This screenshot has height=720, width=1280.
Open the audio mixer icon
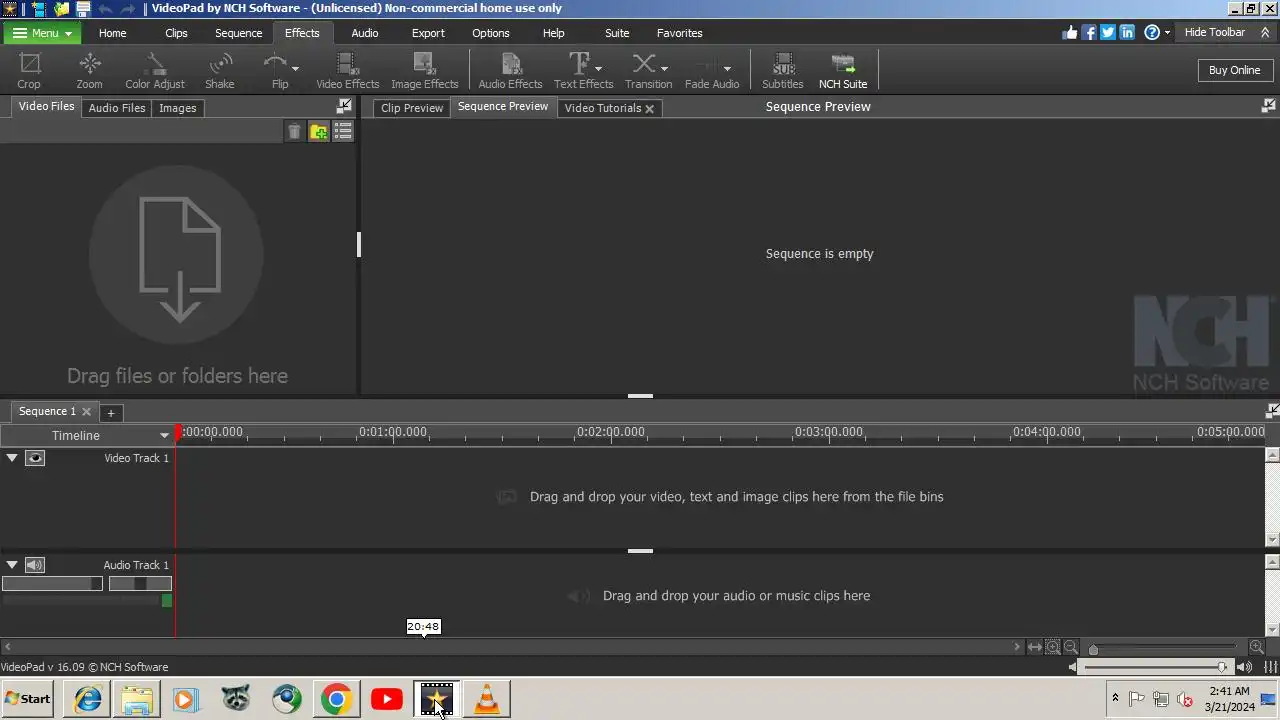coord(1270,667)
